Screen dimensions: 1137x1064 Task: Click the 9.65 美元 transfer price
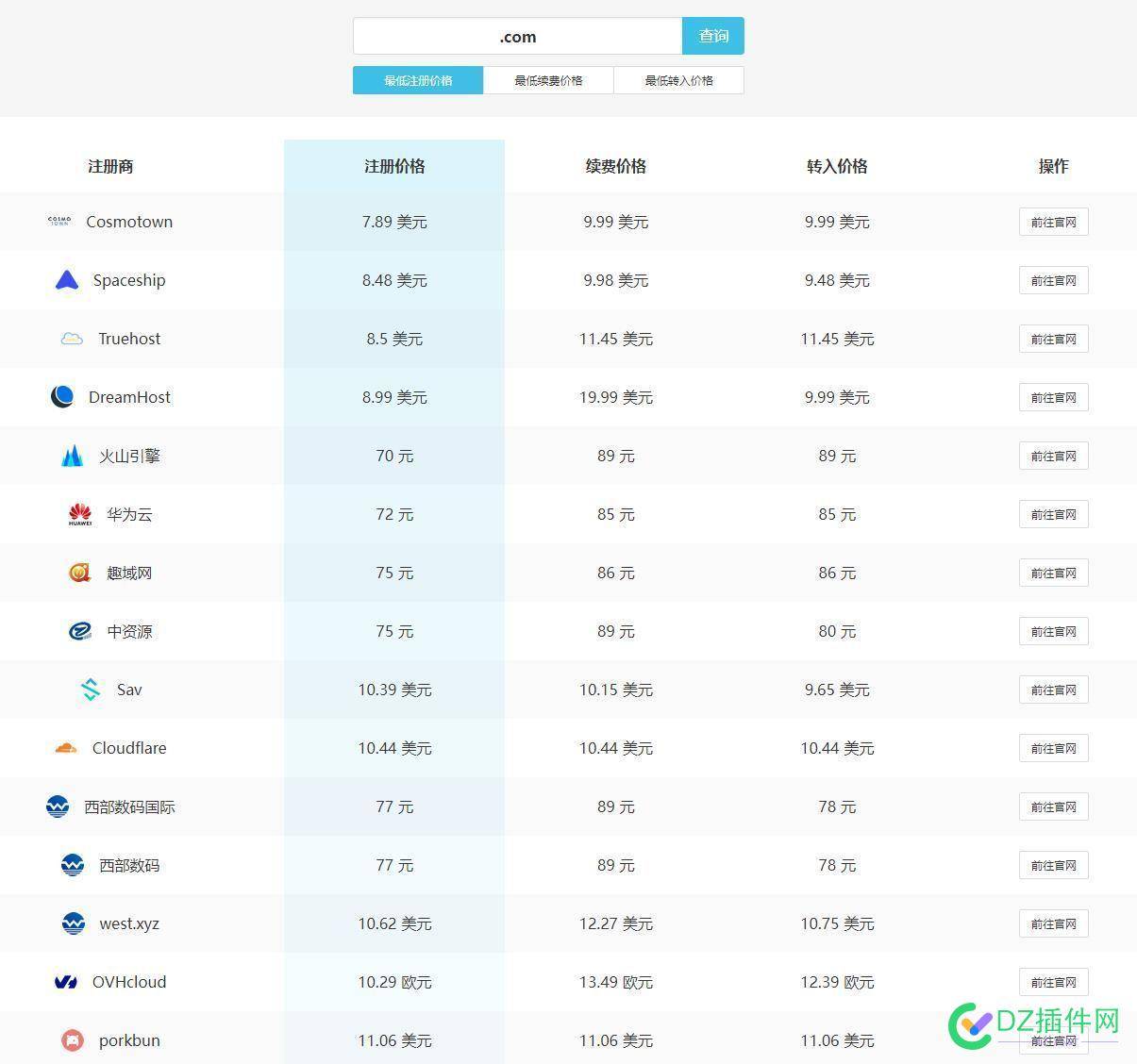coord(837,690)
